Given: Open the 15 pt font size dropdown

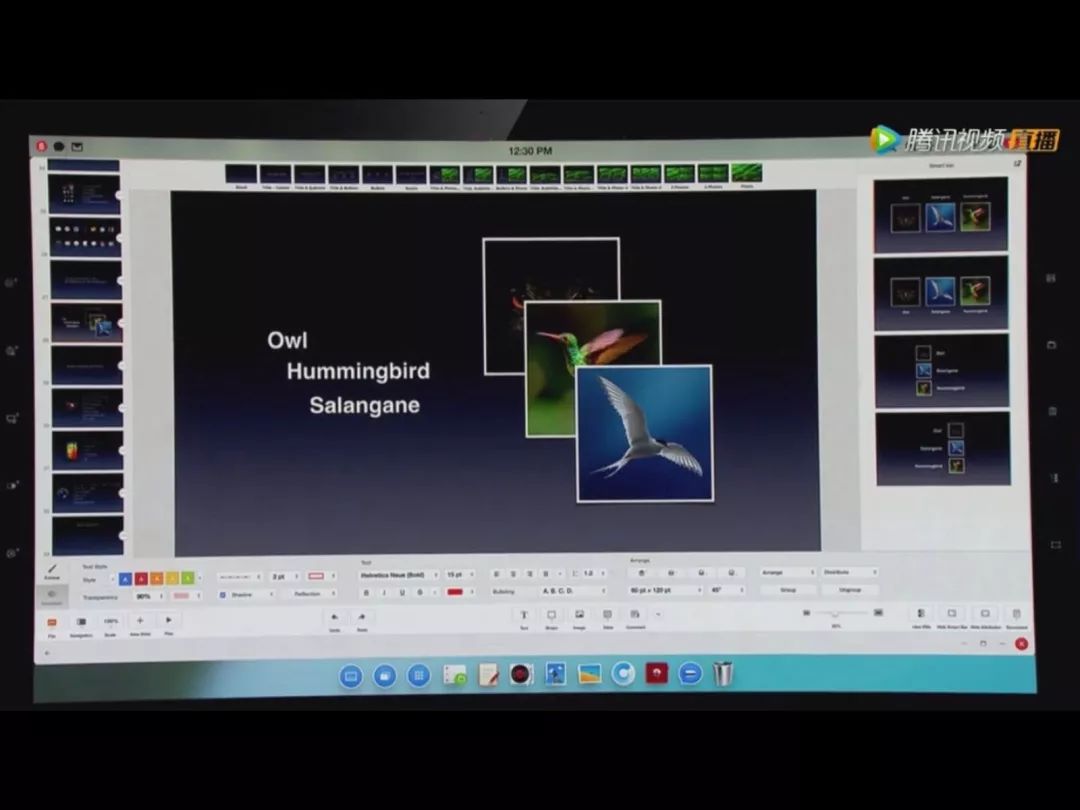Looking at the screenshot, I should tap(459, 574).
